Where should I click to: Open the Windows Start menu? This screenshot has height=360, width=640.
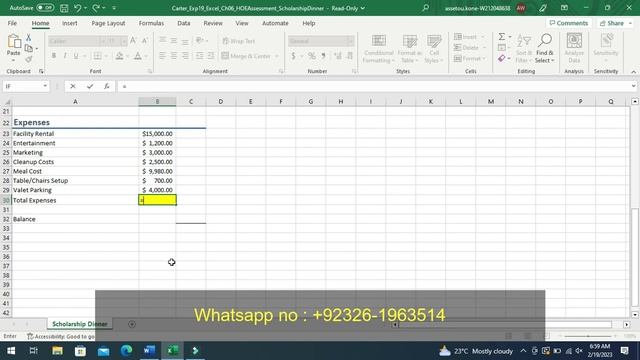tap(11, 351)
